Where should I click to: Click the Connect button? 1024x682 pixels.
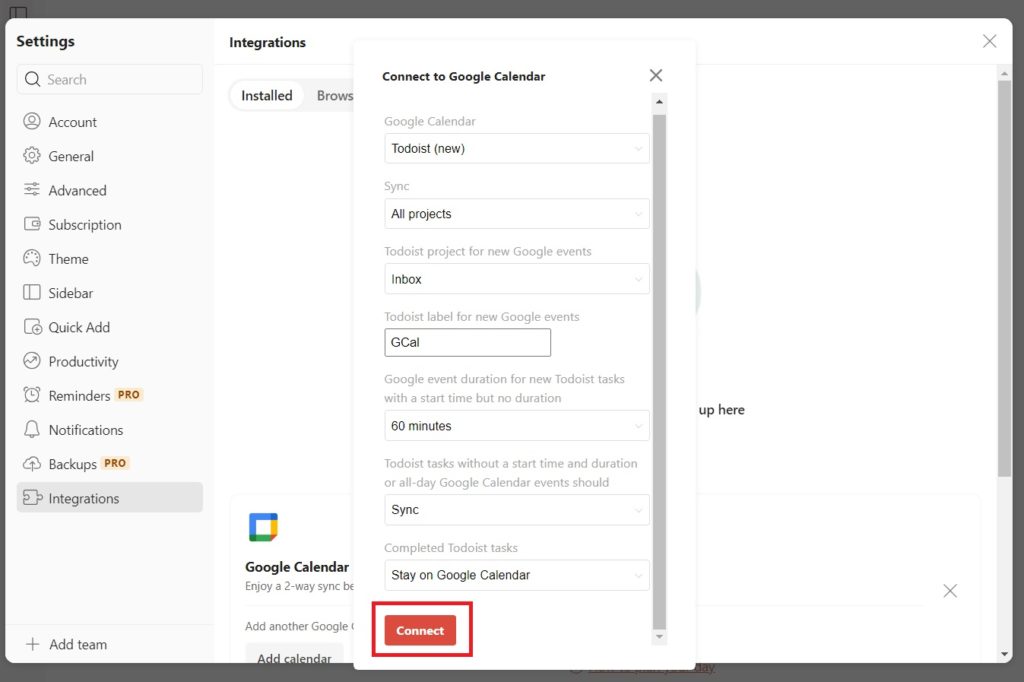420,630
